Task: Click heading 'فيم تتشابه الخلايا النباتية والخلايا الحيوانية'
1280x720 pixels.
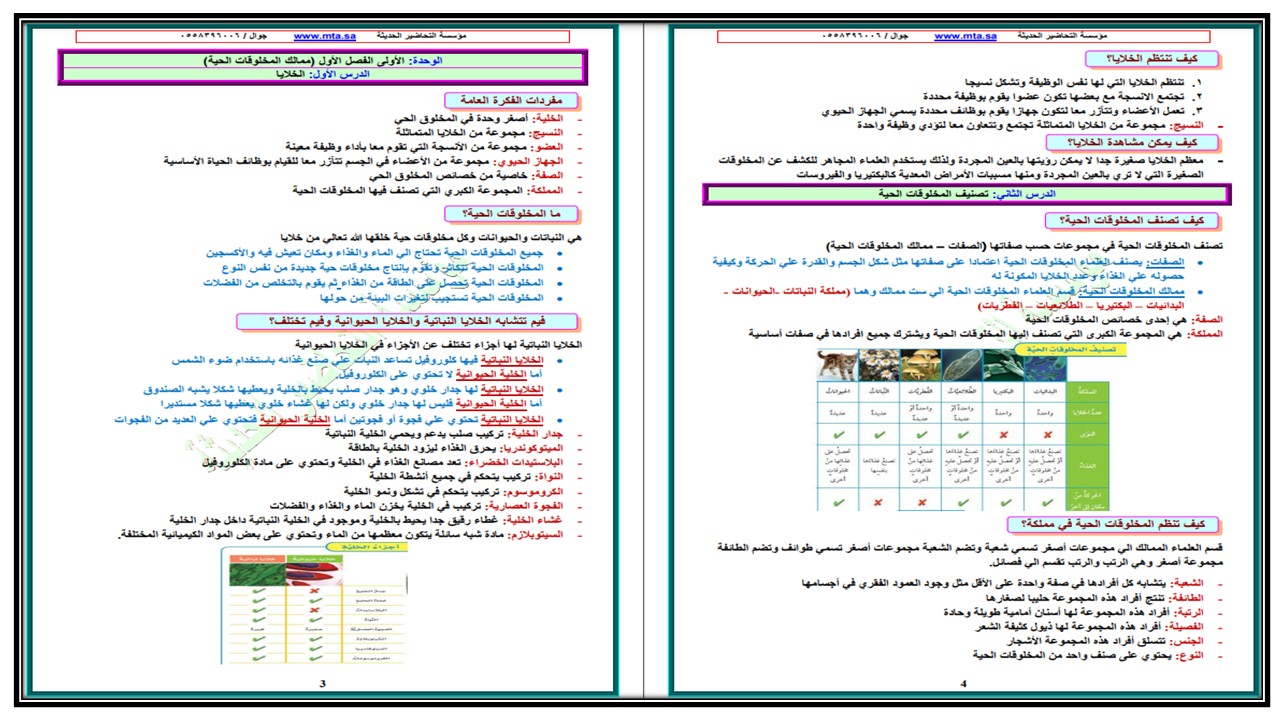Action: pos(408,321)
